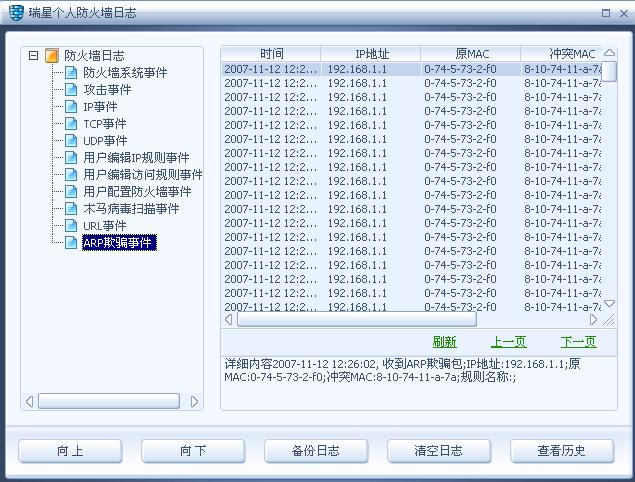Sort by 原MAC column header
The height and width of the screenshot is (482, 635).
[471, 53]
